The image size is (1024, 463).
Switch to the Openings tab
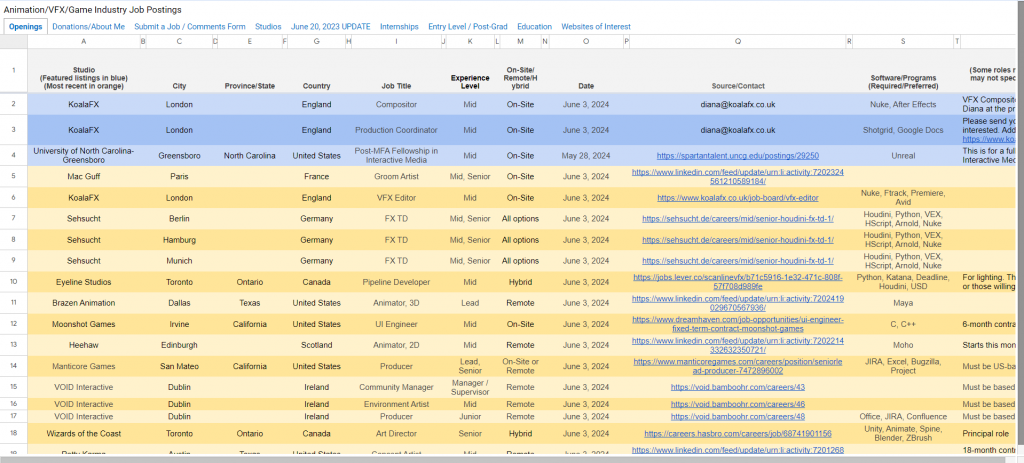26,27
